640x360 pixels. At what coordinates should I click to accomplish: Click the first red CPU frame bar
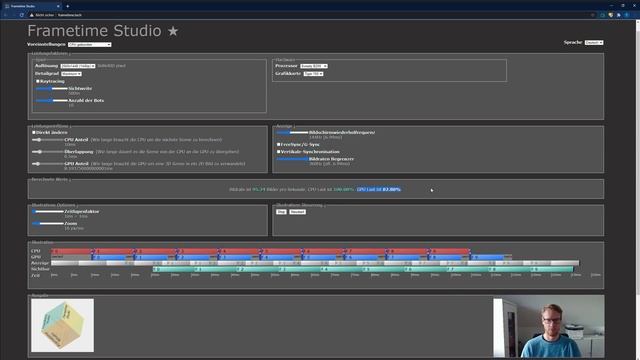71,251
